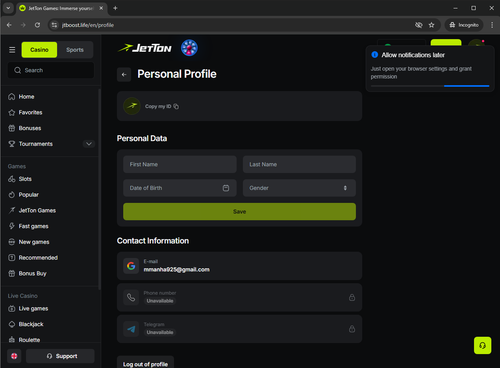Open the Popular games category
This screenshot has height=368, width=500.
pos(28,195)
